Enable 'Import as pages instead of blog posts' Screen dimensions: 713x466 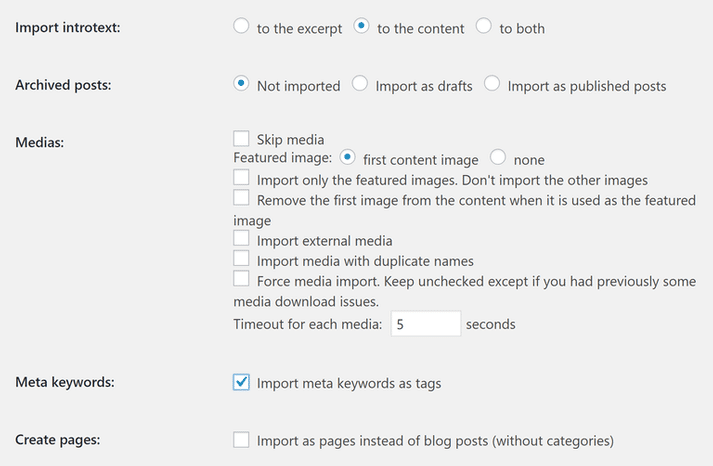pyautogui.click(x=241, y=439)
